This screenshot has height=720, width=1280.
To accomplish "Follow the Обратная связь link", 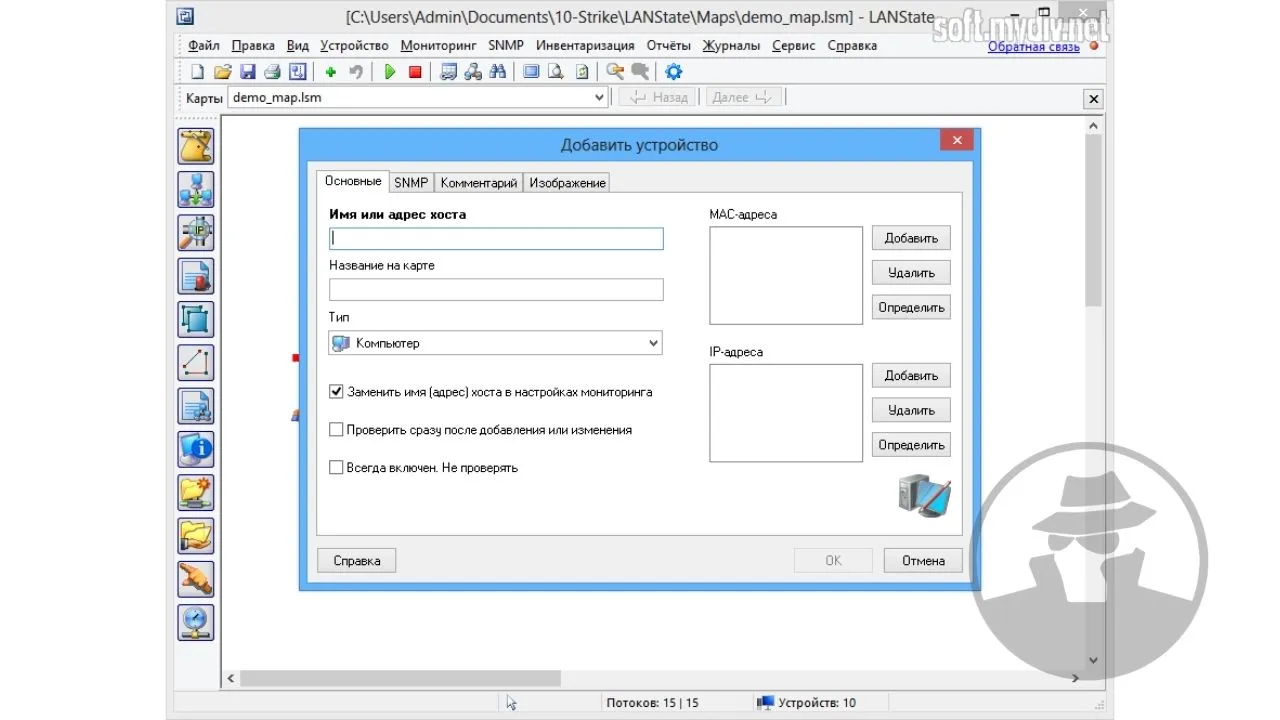I will click(x=1034, y=46).
